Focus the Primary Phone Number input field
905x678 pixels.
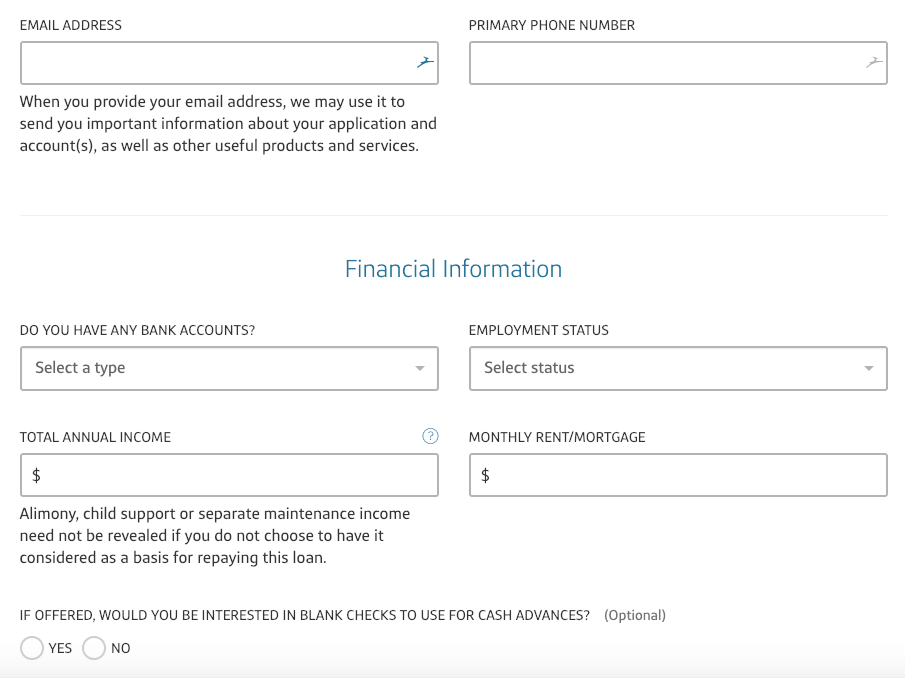click(678, 63)
